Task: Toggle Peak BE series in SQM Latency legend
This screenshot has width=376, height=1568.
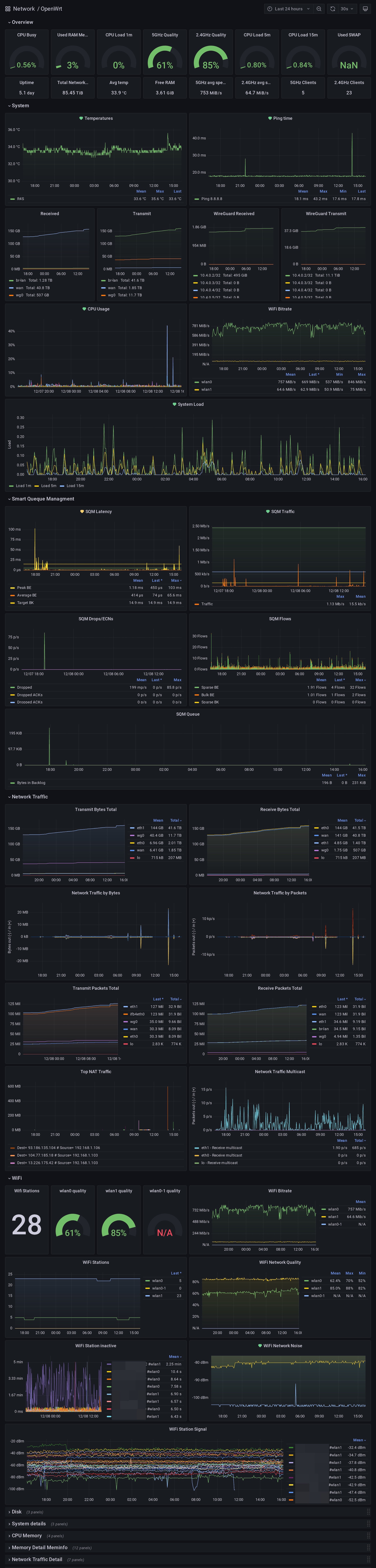Action: pos(24,588)
